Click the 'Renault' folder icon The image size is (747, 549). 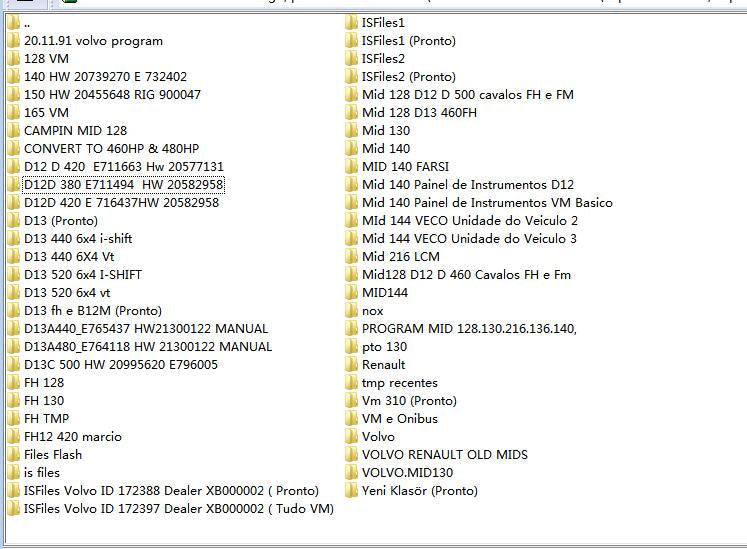351,365
